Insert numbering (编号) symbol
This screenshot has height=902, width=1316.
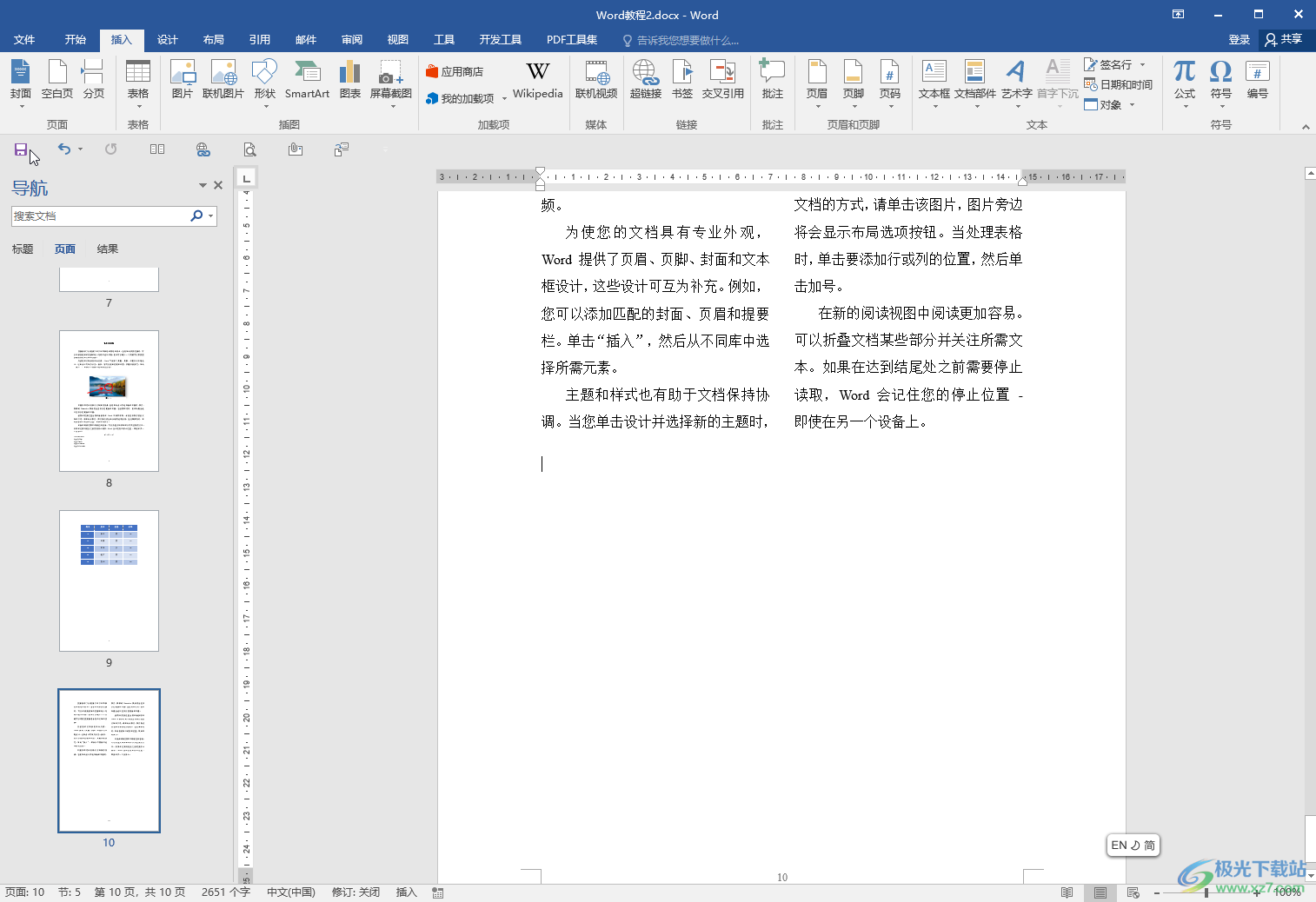pyautogui.click(x=1258, y=80)
